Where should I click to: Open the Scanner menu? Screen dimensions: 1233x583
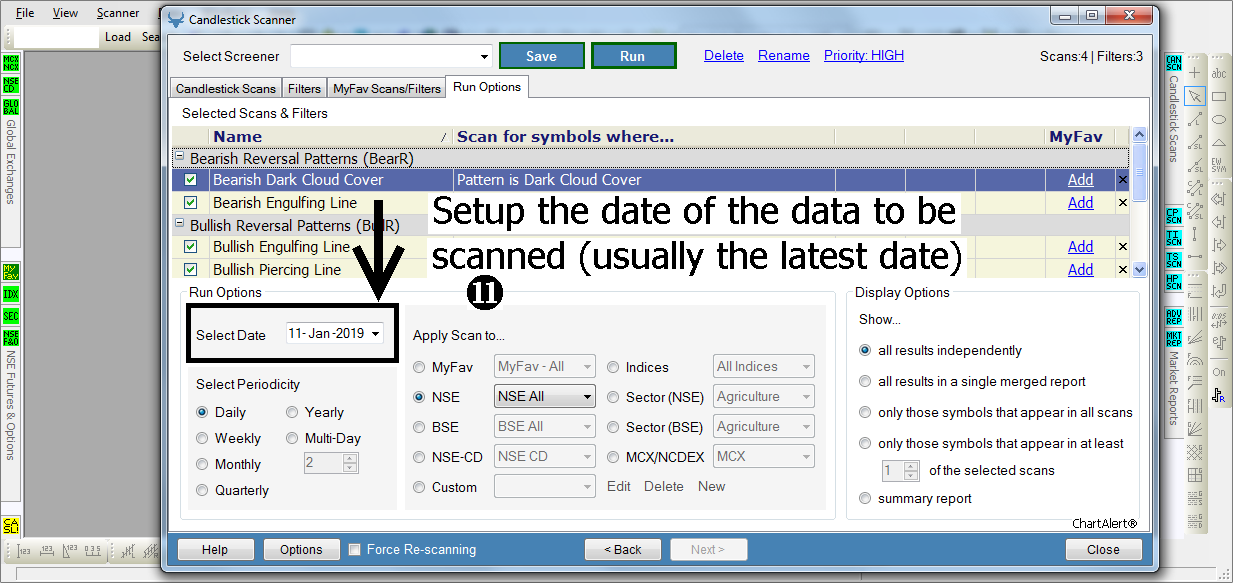pos(118,13)
